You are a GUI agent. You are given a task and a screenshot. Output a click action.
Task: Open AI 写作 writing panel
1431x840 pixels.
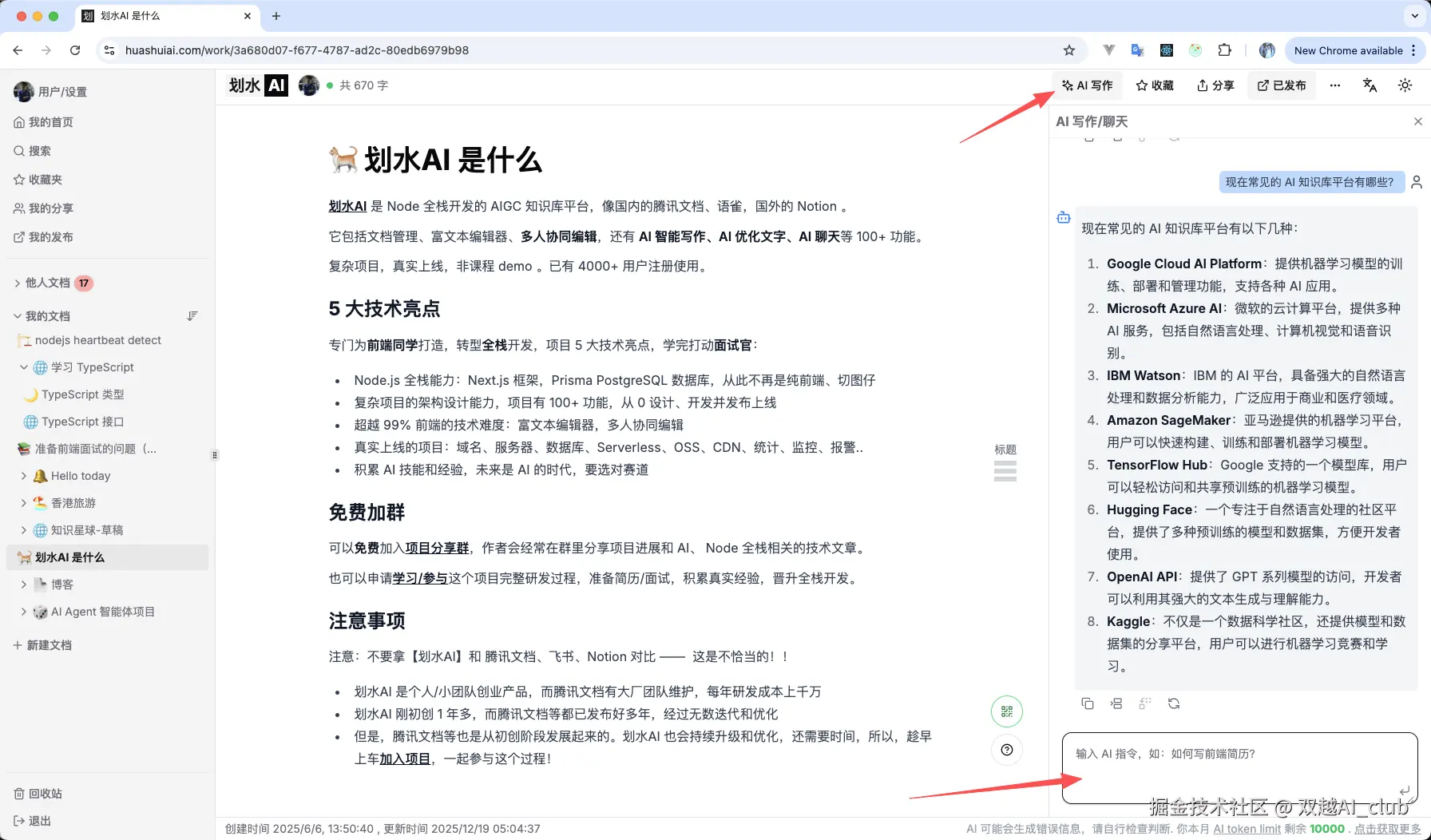[x=1087, y=85]
